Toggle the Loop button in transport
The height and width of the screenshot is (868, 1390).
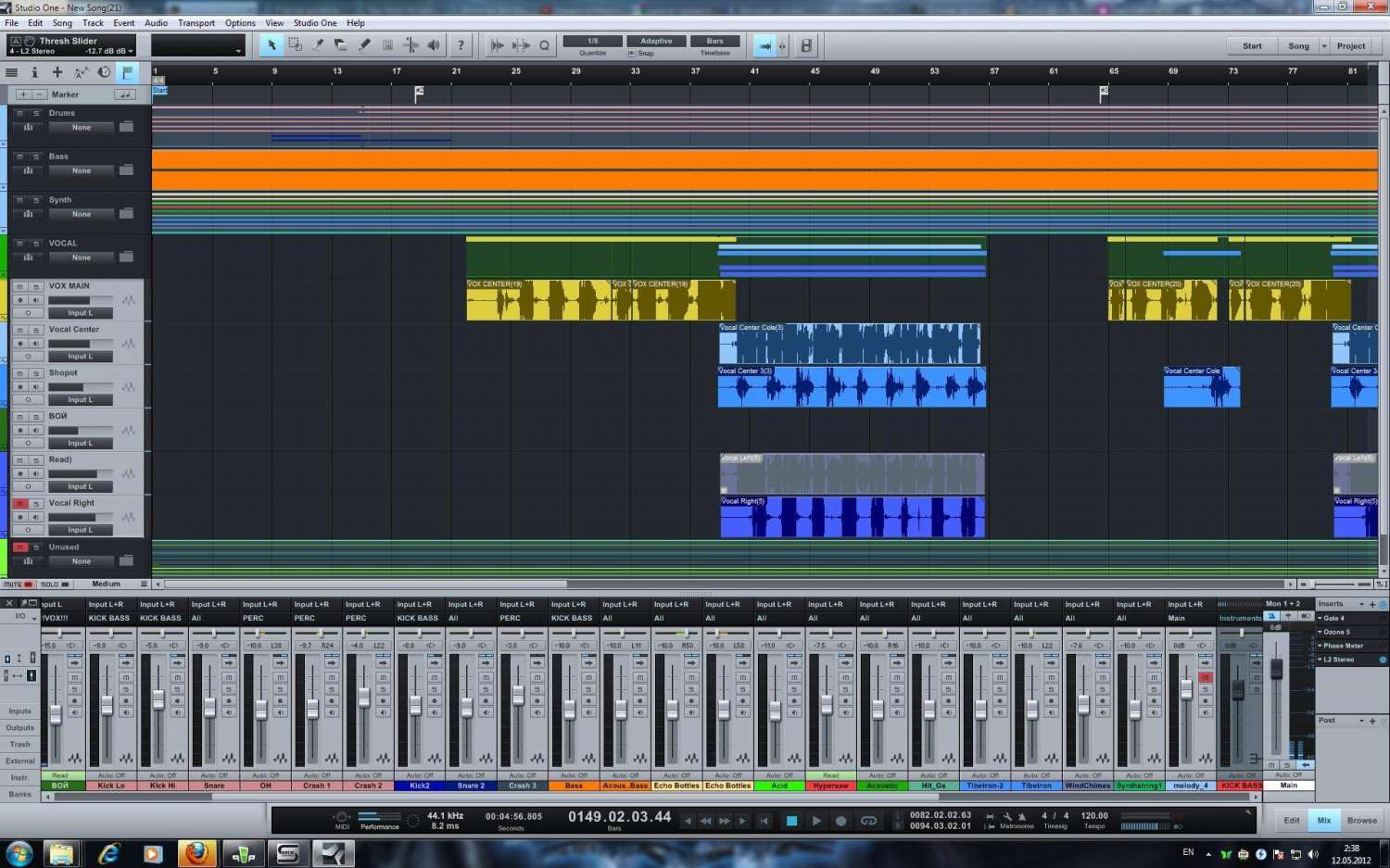pyautogui.click(x=868, y=821)
